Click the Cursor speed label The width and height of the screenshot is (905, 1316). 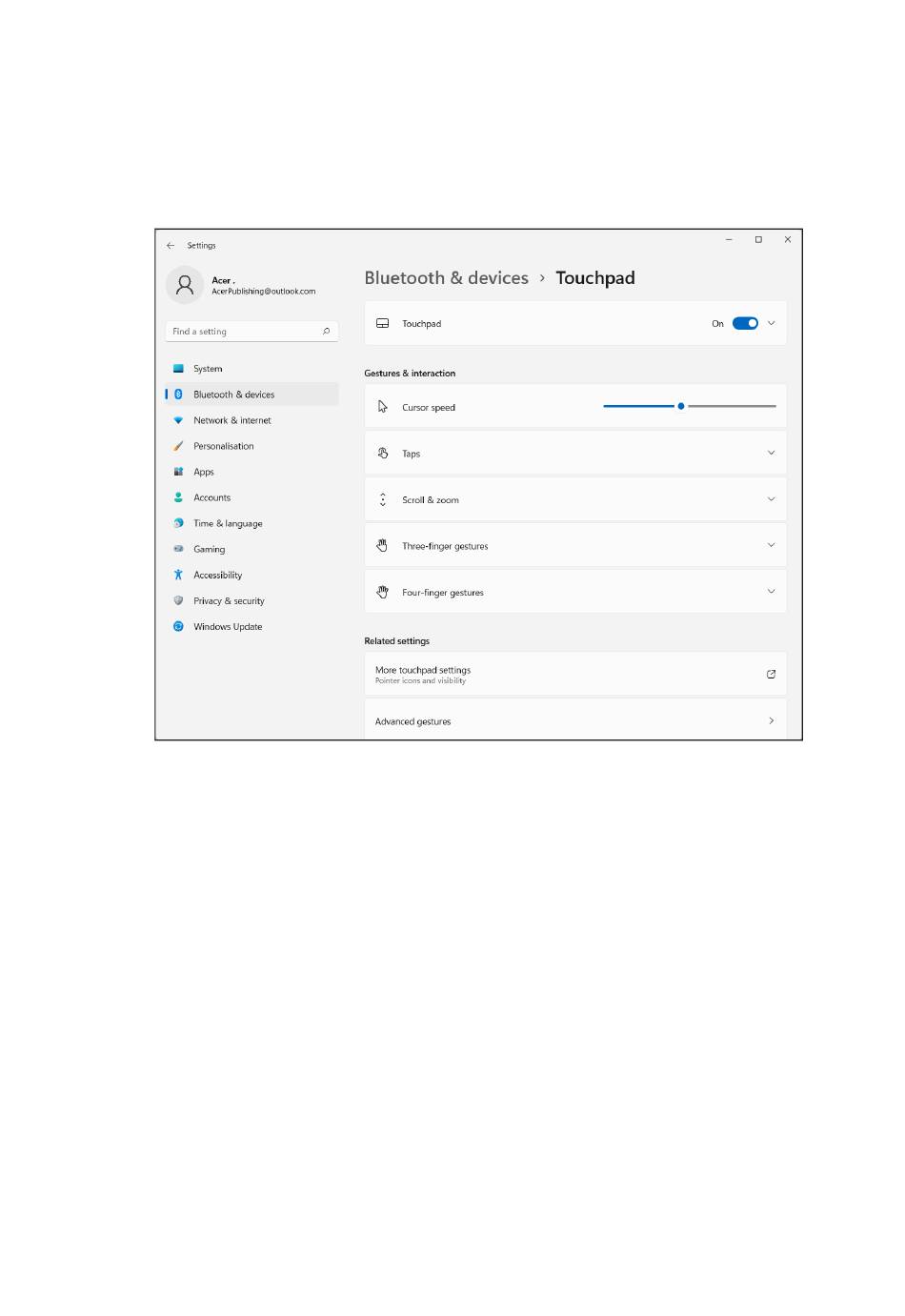coord(429,408)
